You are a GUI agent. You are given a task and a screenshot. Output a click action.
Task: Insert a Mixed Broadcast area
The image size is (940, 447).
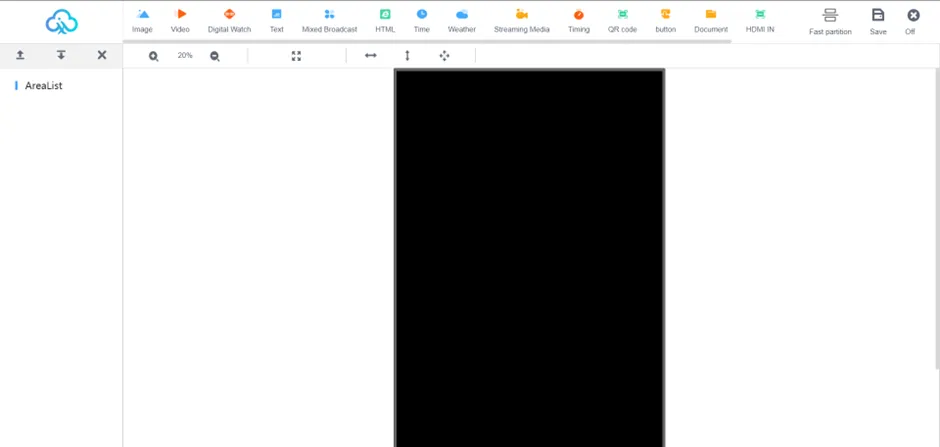pos(329,21)
